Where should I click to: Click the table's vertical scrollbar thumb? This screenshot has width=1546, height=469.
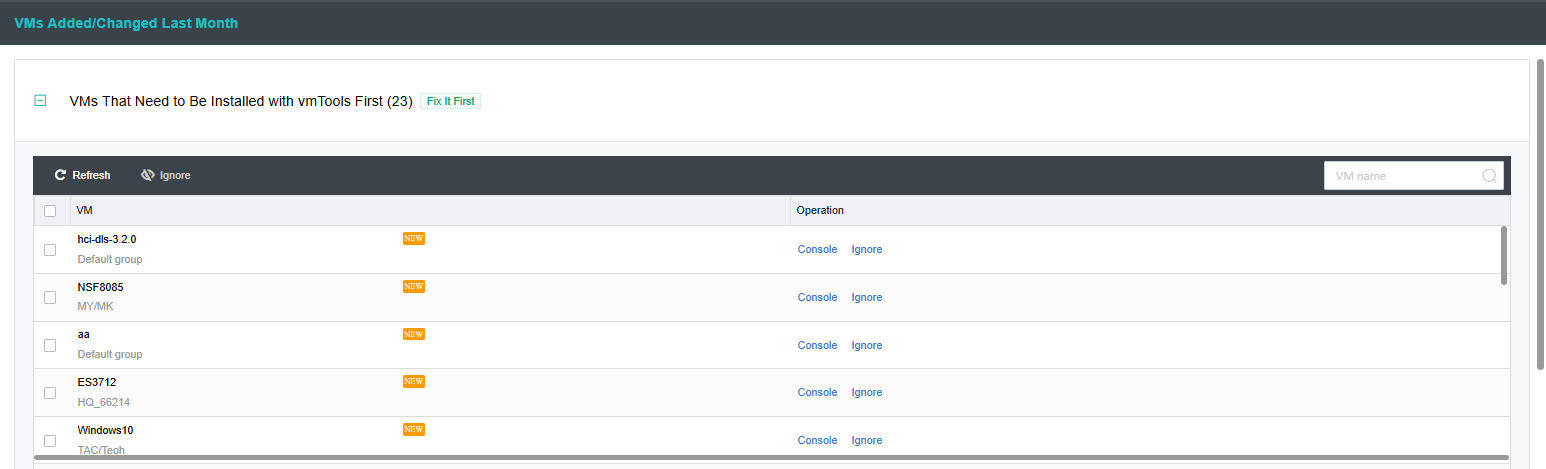click(1504, 255)
